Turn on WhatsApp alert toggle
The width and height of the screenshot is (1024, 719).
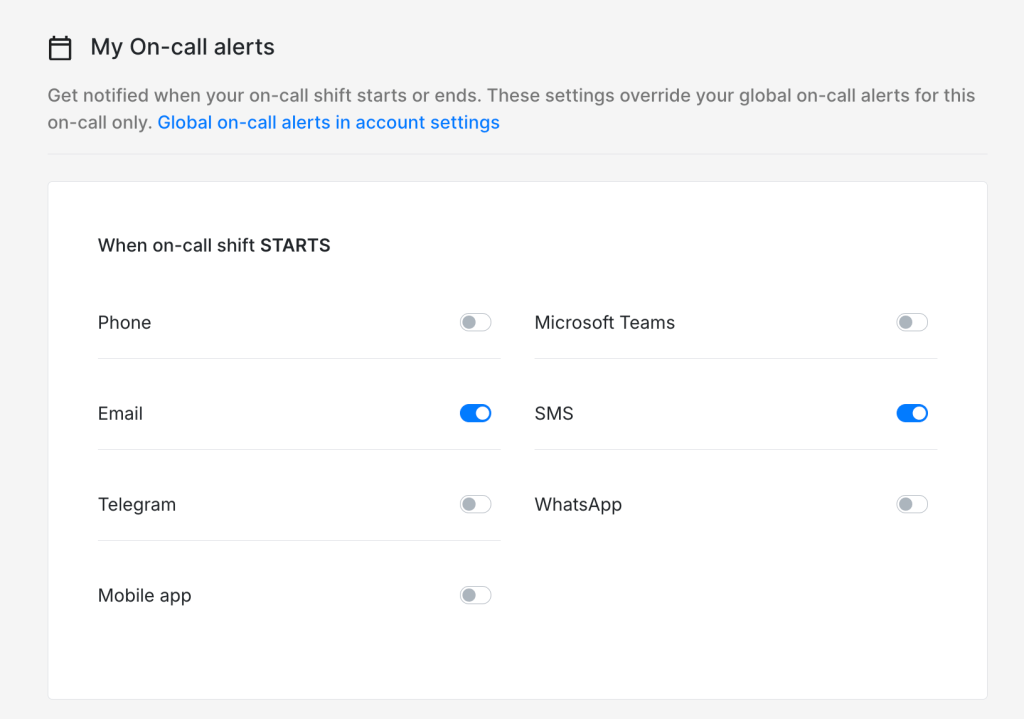coord(912,504)
